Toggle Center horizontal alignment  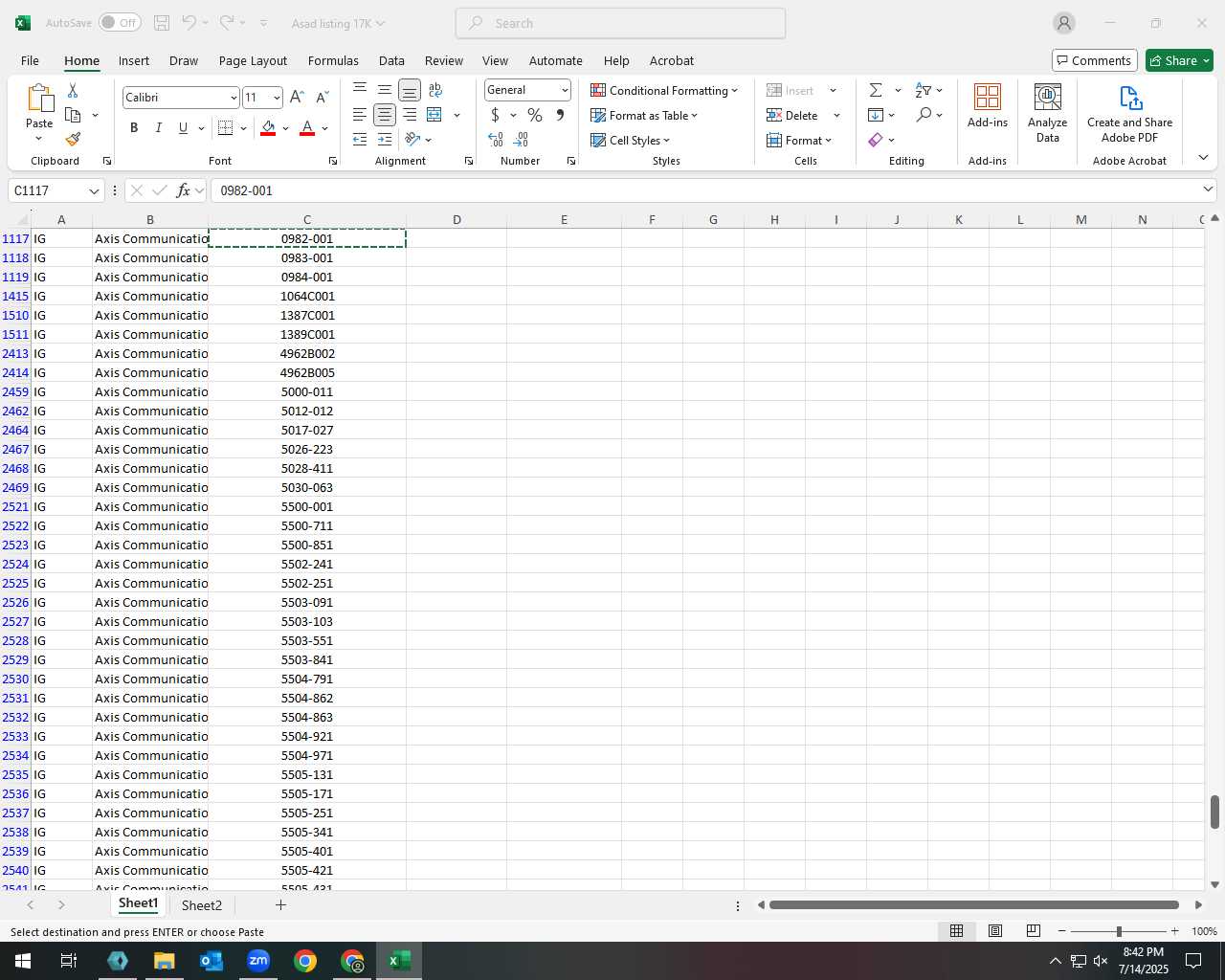pos(385,115)
